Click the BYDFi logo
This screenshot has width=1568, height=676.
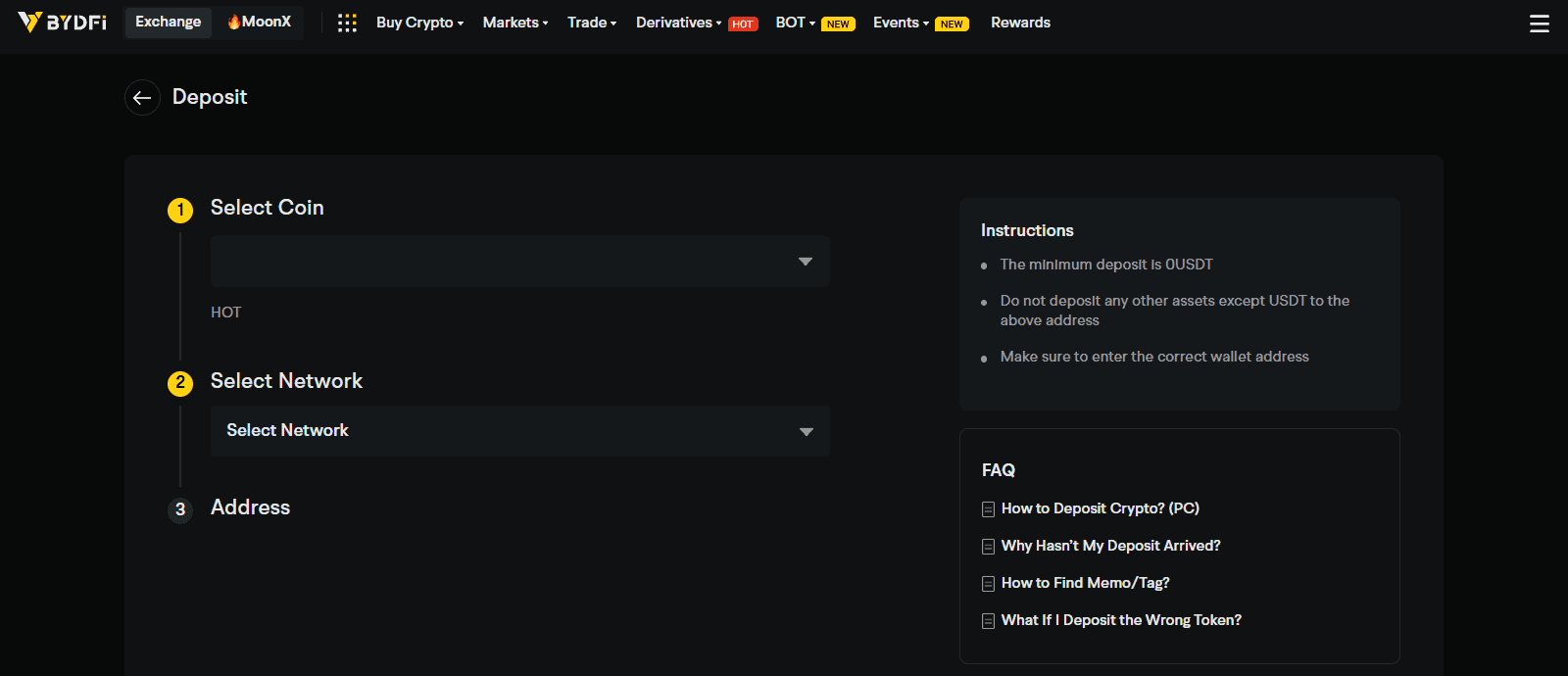click(62, 22)
